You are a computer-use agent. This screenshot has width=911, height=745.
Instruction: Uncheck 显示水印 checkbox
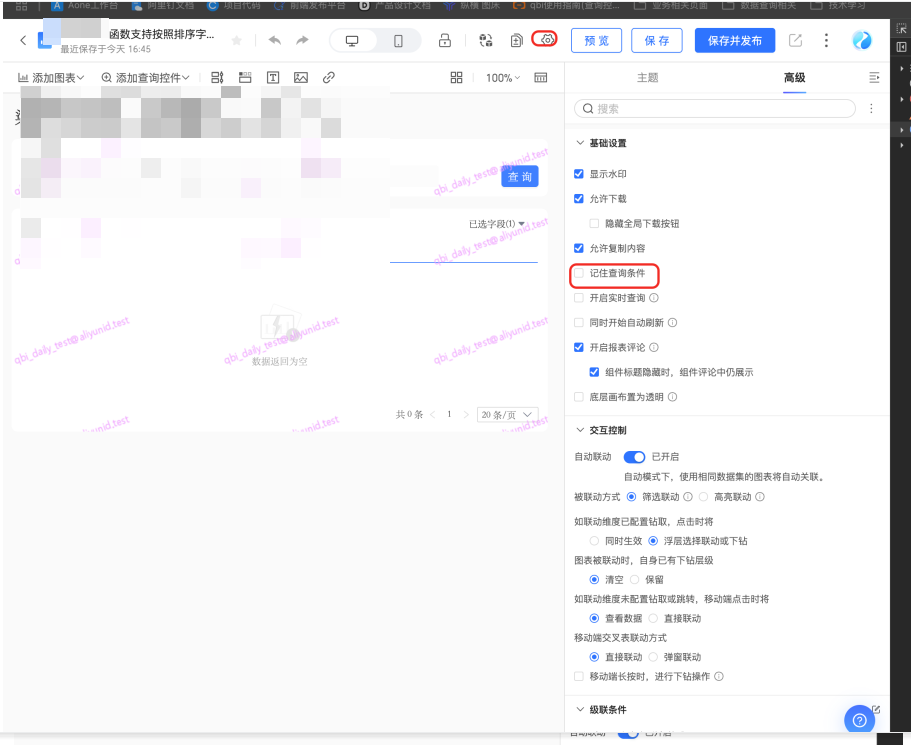pyautogui.click(x=579, y=174)
